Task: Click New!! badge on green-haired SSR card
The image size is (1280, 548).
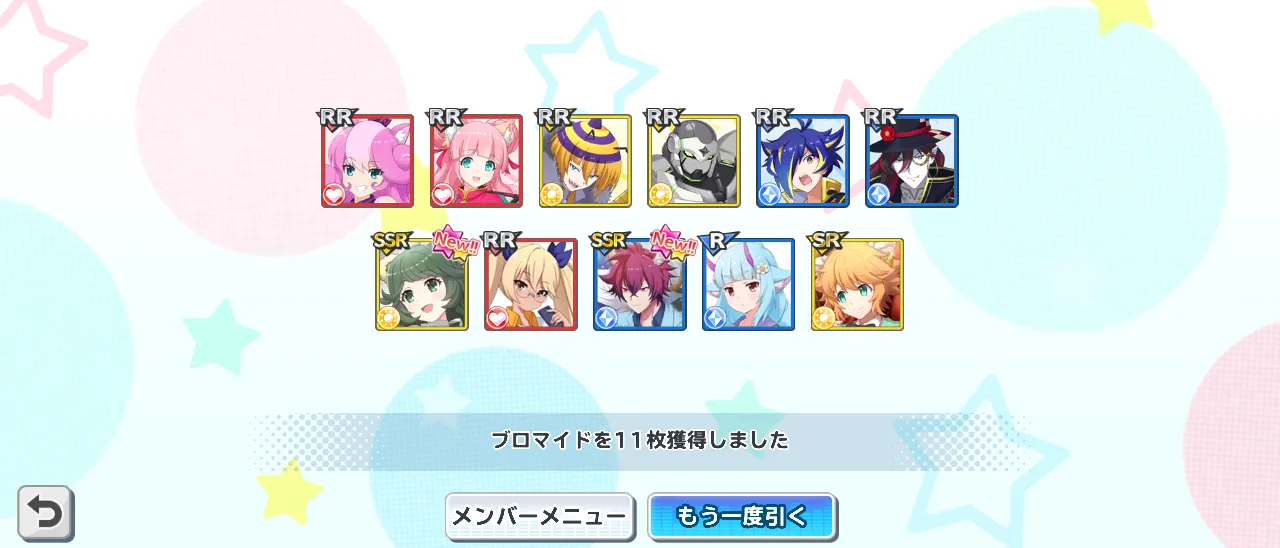Action: (x=455, y=241)
